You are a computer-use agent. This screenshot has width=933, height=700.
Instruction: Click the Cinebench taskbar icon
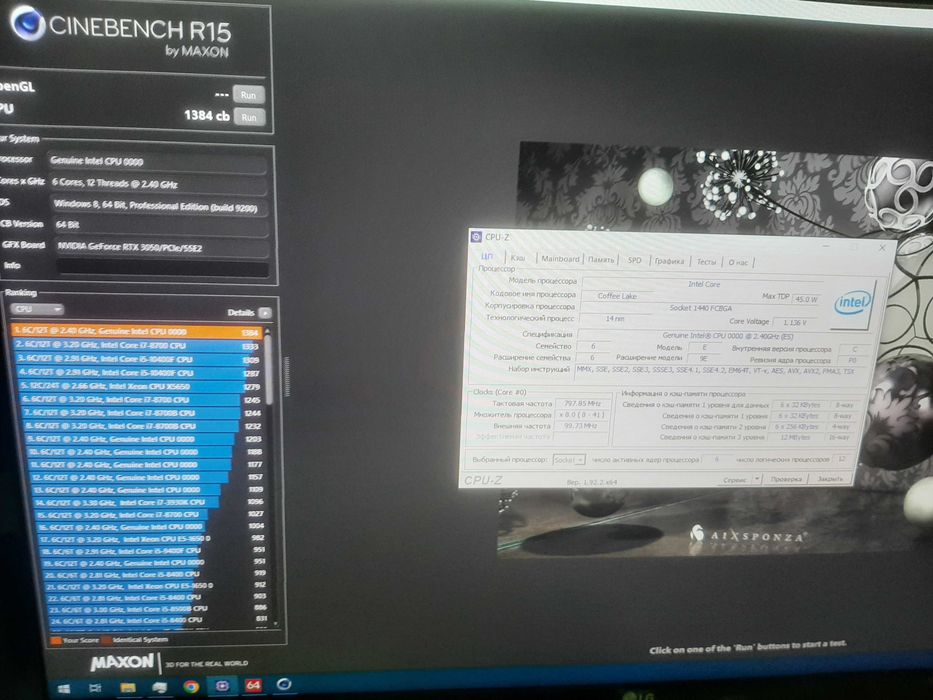[x=284, y=684]
